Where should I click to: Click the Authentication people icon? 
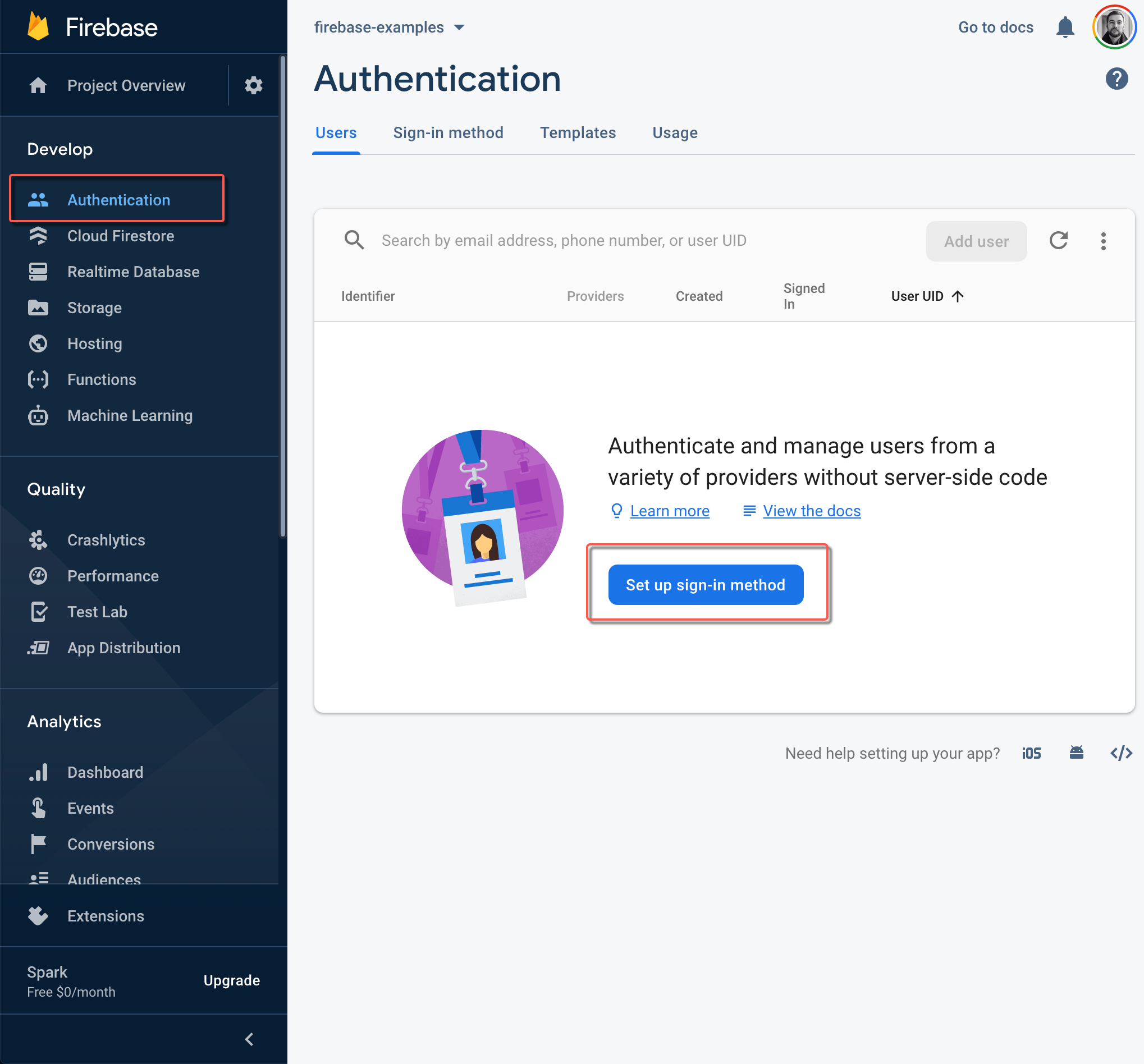click(38, 200)
